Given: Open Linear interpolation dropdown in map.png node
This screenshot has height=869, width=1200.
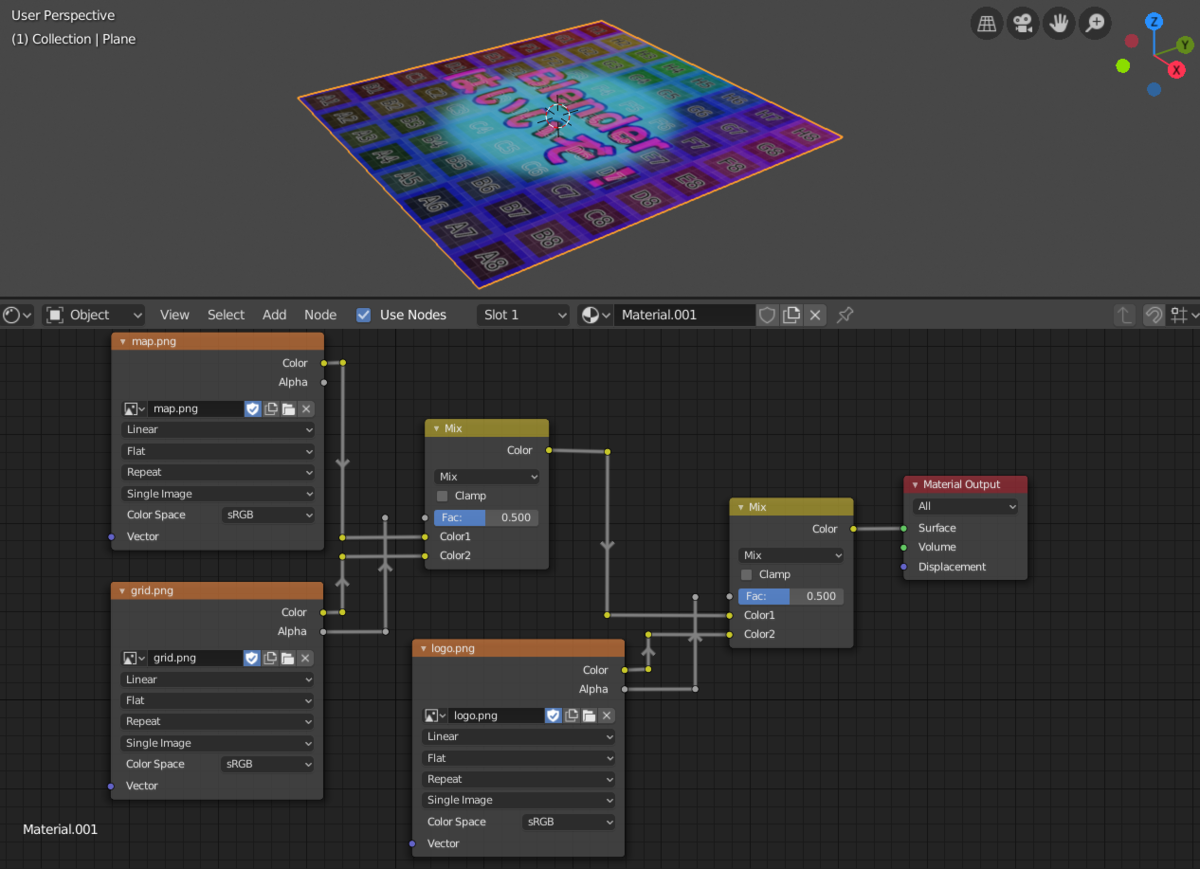Looking at the screenshot, I should (219, 430).
